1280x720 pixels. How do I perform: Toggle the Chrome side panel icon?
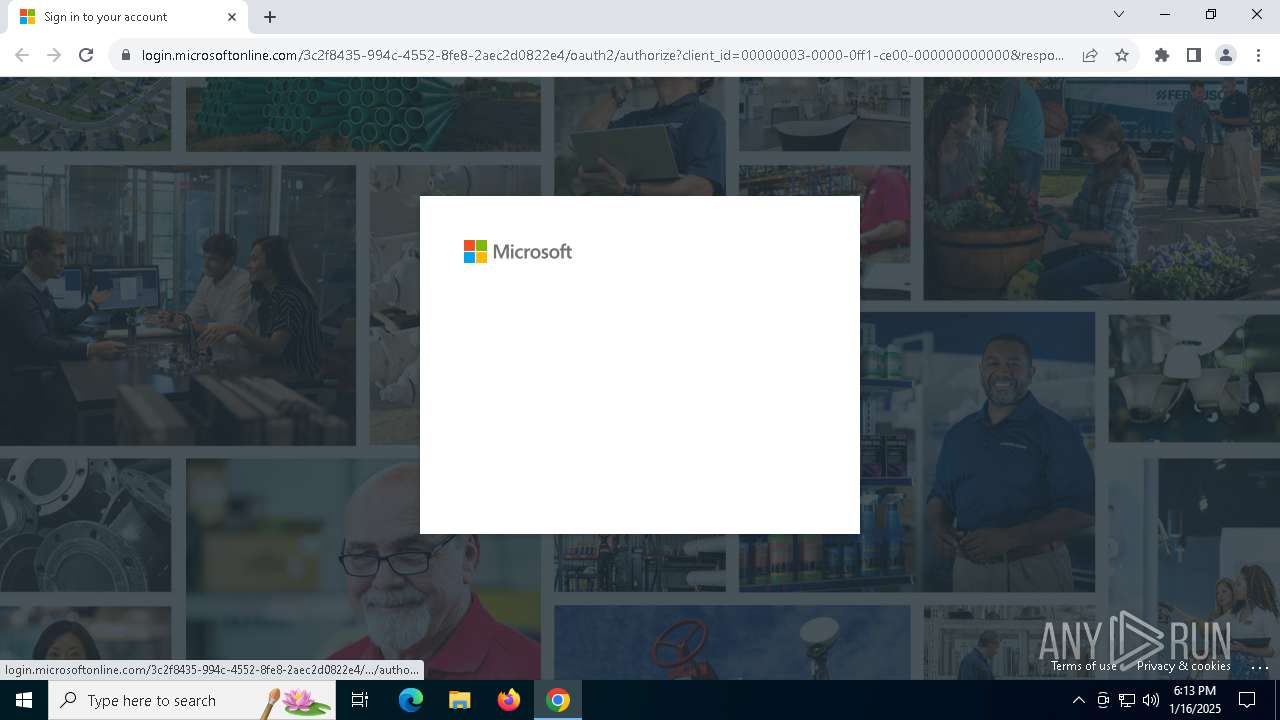[x=1193, y=55]
